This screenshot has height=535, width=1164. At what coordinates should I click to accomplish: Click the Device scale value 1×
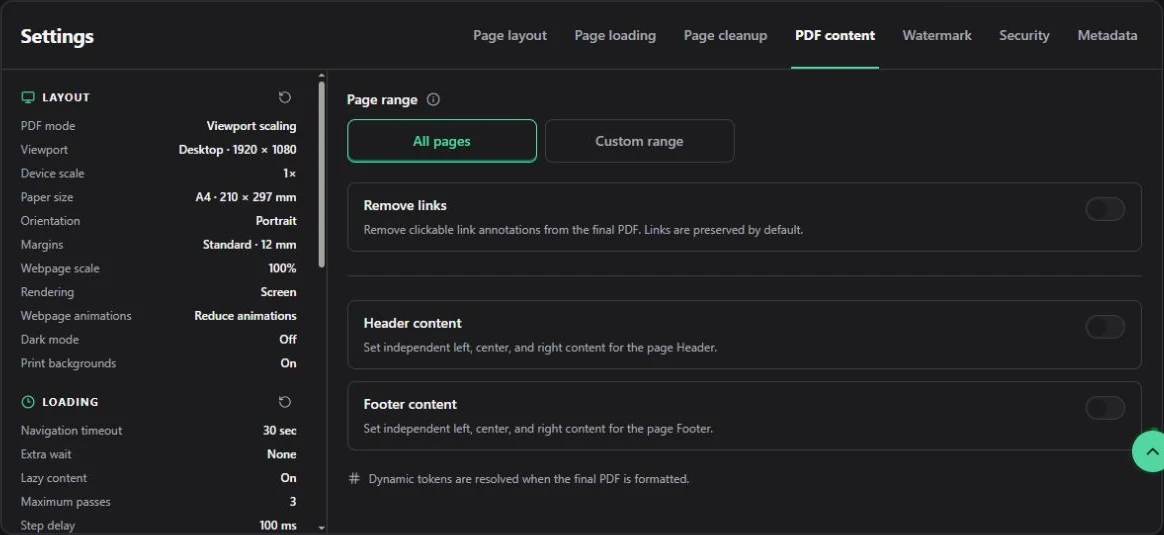coord(290,174)
